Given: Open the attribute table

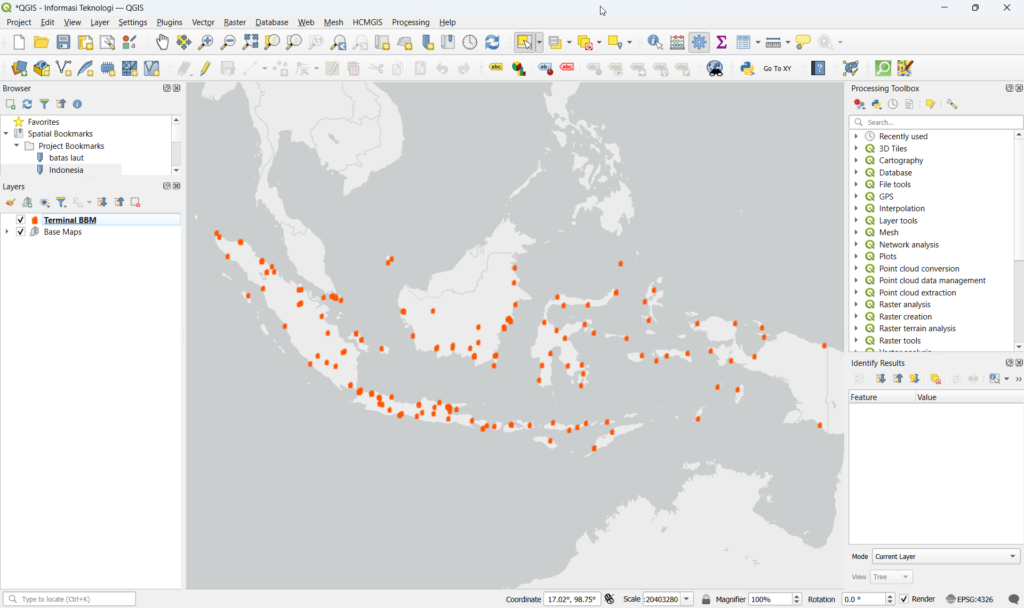Looking at the screenshot, I should click(x=744, y=42).
